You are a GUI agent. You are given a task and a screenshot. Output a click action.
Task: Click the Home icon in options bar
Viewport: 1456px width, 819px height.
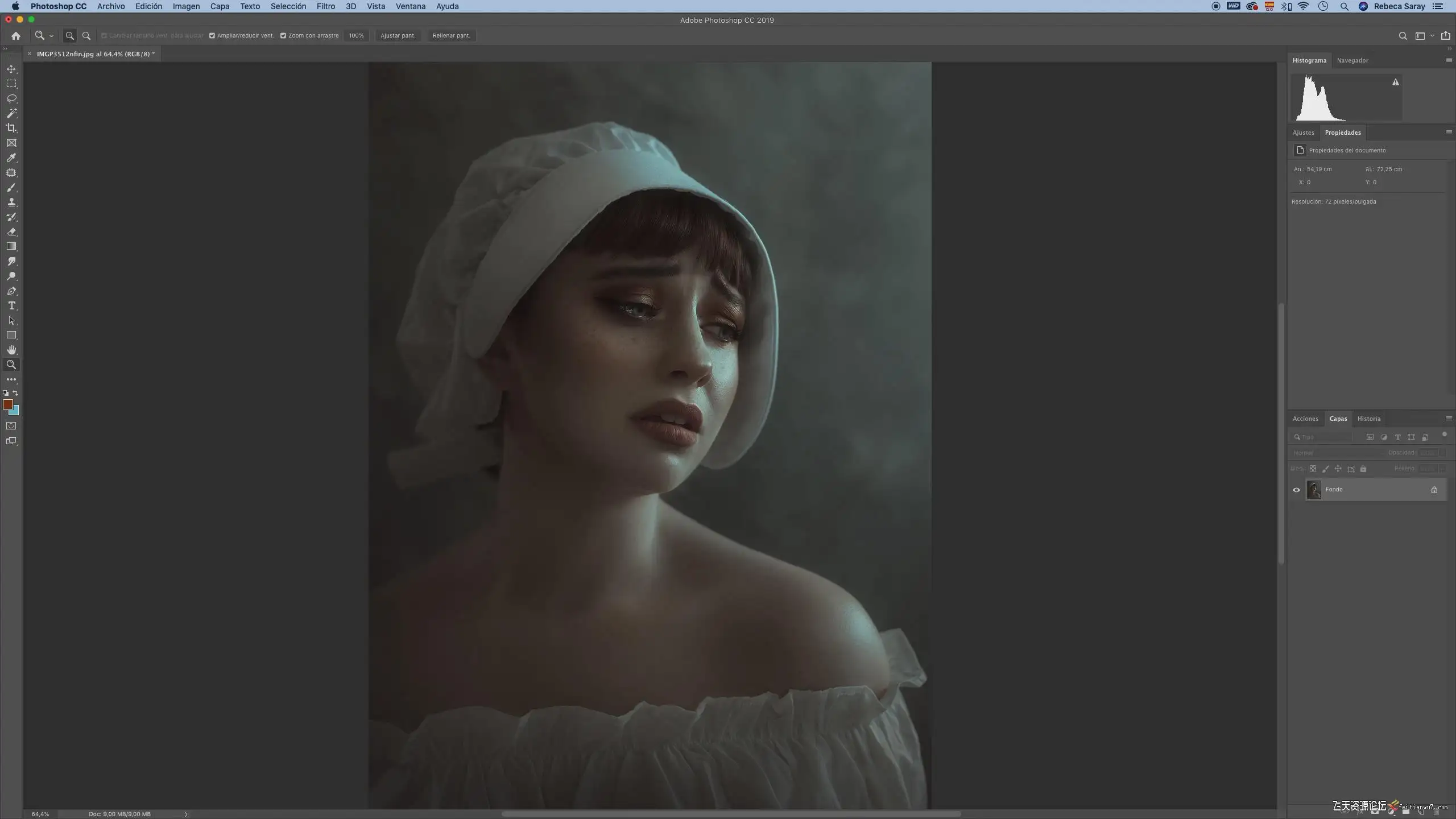pos(16,35)
